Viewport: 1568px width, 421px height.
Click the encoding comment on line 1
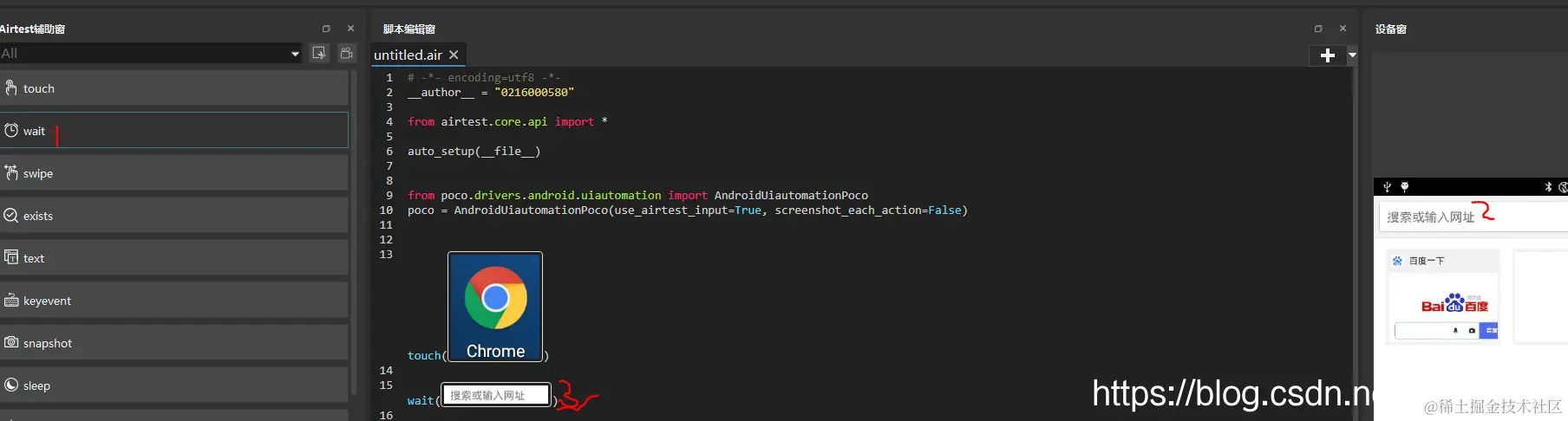(x=484, y=77)
